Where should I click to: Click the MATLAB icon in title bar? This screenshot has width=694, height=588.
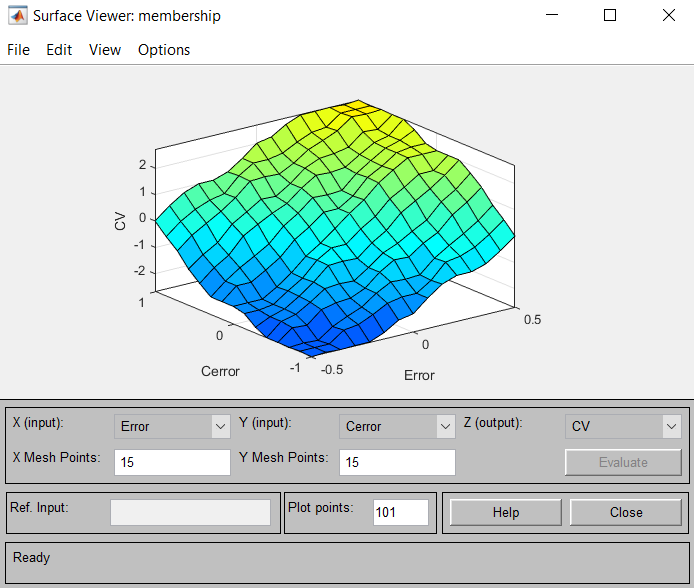tap(18, 15)
